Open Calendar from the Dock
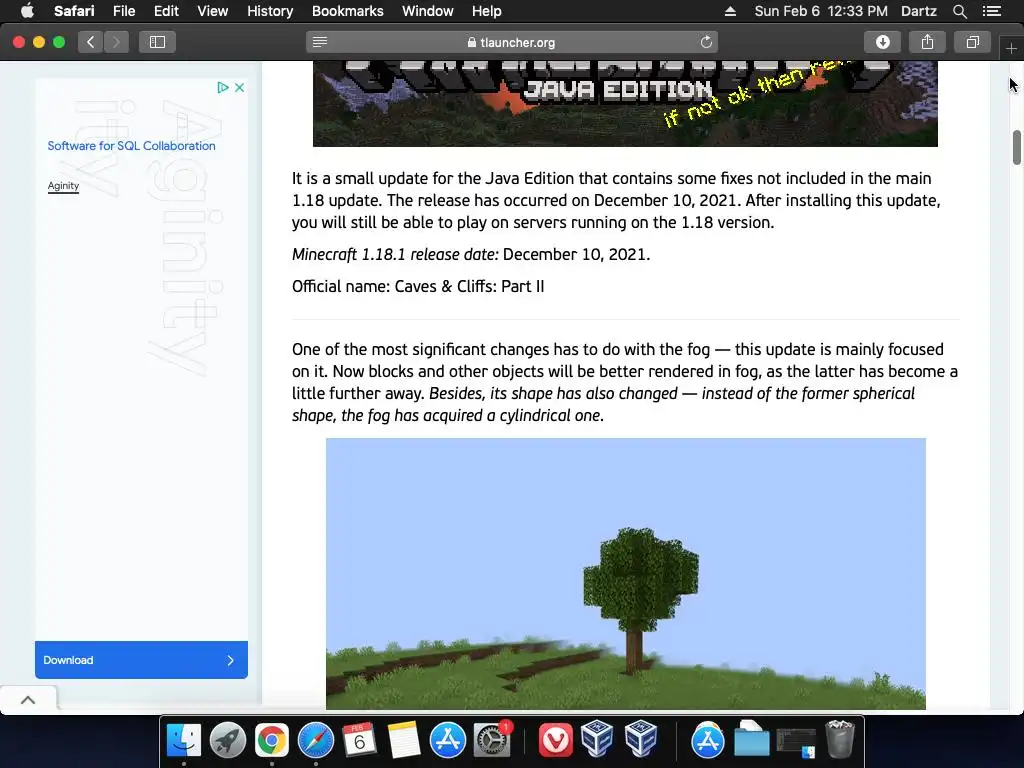Screen dimensions: 1024x768 (x=359, y=741)
